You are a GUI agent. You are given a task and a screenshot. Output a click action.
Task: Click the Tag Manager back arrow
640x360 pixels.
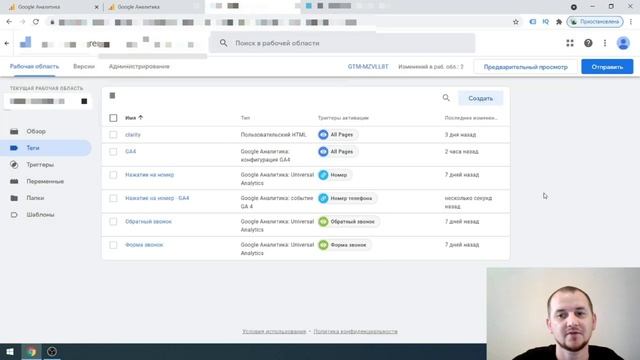[x=7, y=43]
